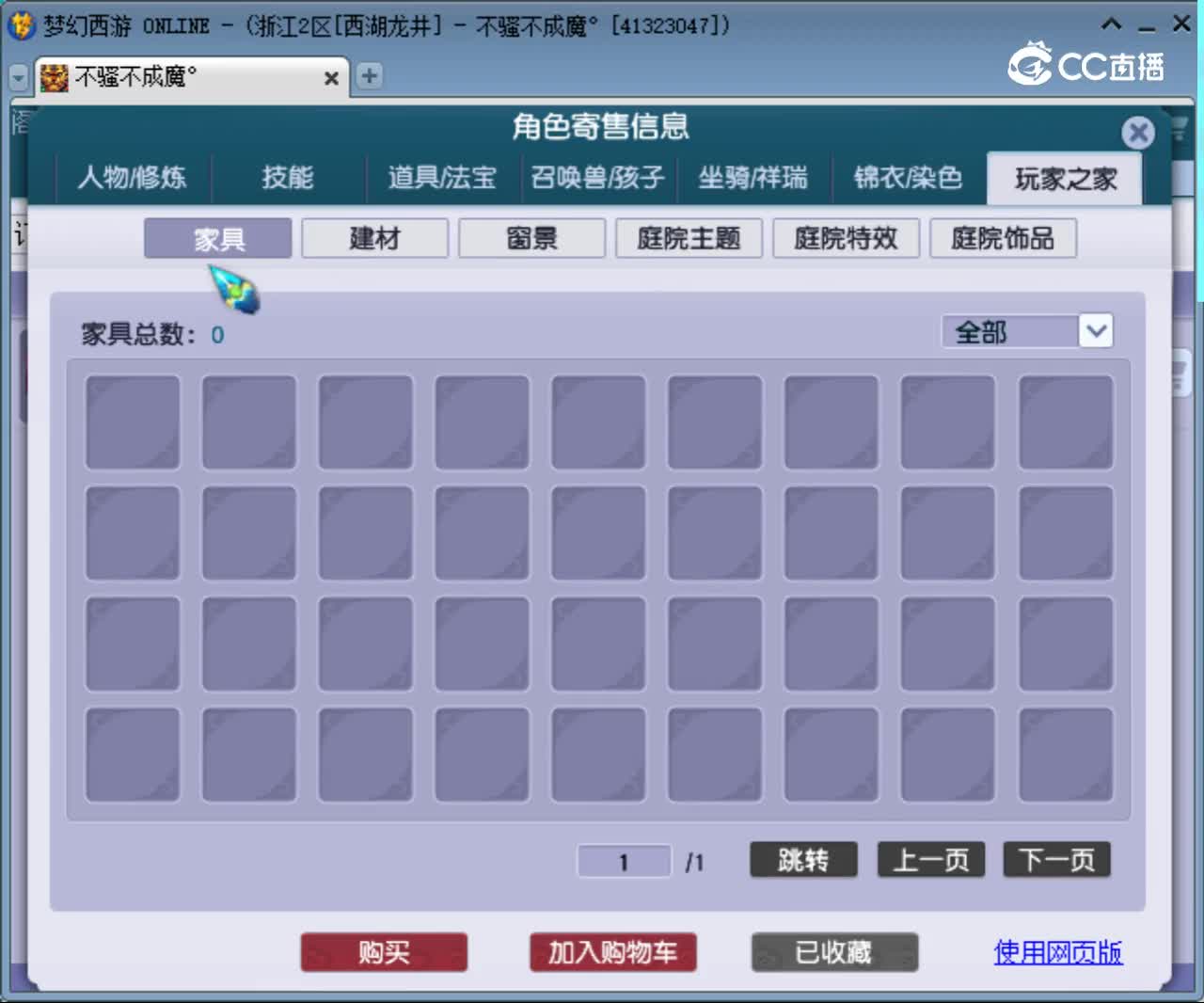Open the 庭院特效 sub-category
Screen dimensions: 1204x1003
pyautogui.click(x=847, y=239)
